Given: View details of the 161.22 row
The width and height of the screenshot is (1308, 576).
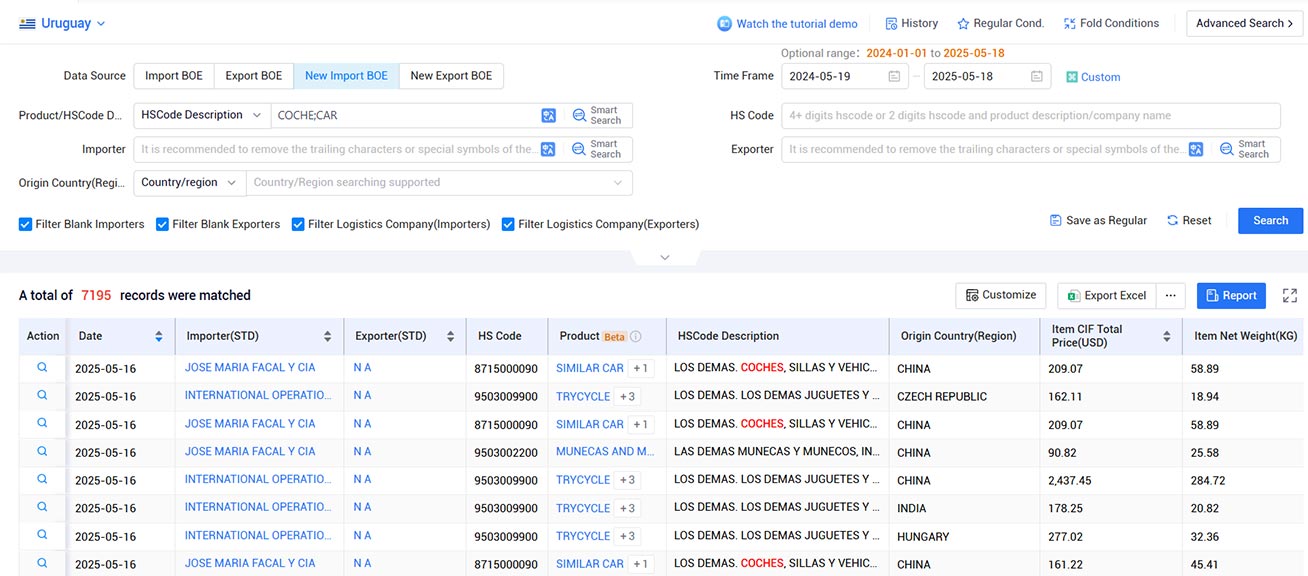Looking at the screenshot, I should pyautogui.click(x=42, y=564).
